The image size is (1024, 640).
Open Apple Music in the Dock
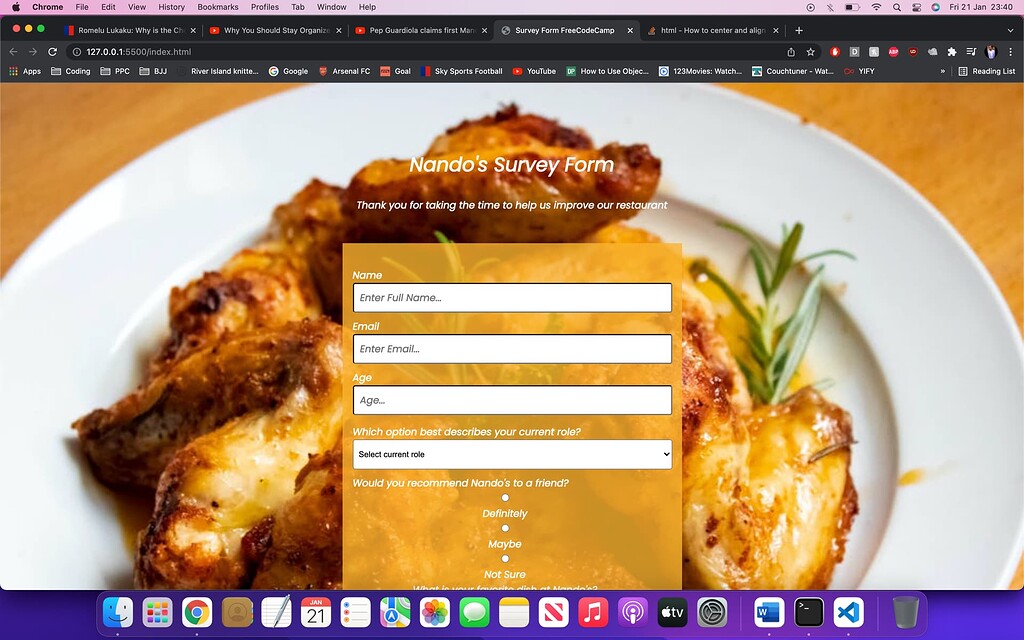[x=593, y=613]
